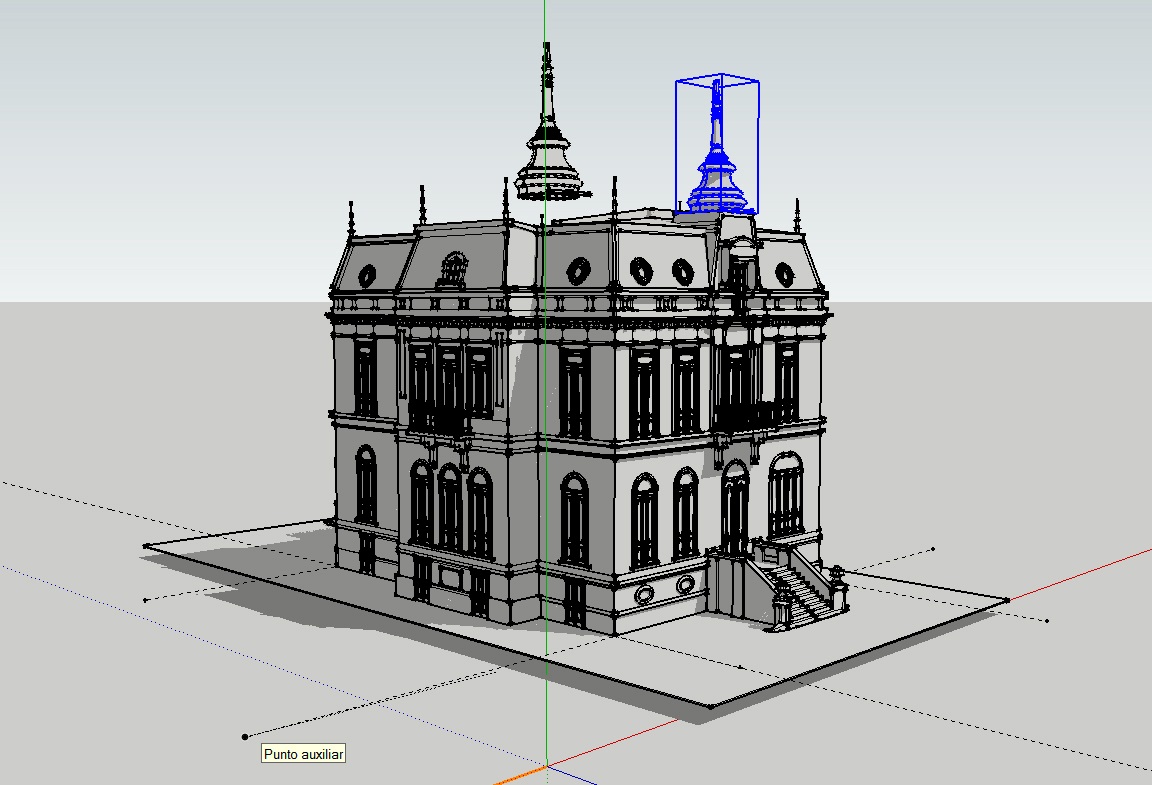This screenshot has width=1152, height=785.
Task: Click the guide point at the ground plane's left corner
Action: click(146, 546)
